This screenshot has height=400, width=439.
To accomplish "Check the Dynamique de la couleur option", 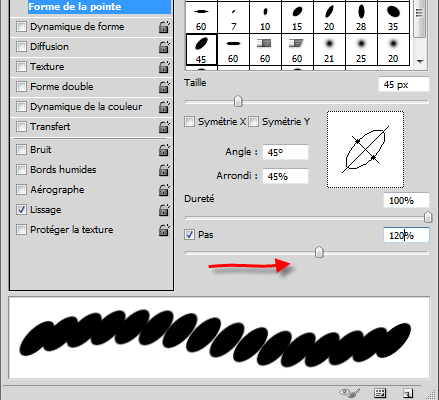I will click(21, 107).
